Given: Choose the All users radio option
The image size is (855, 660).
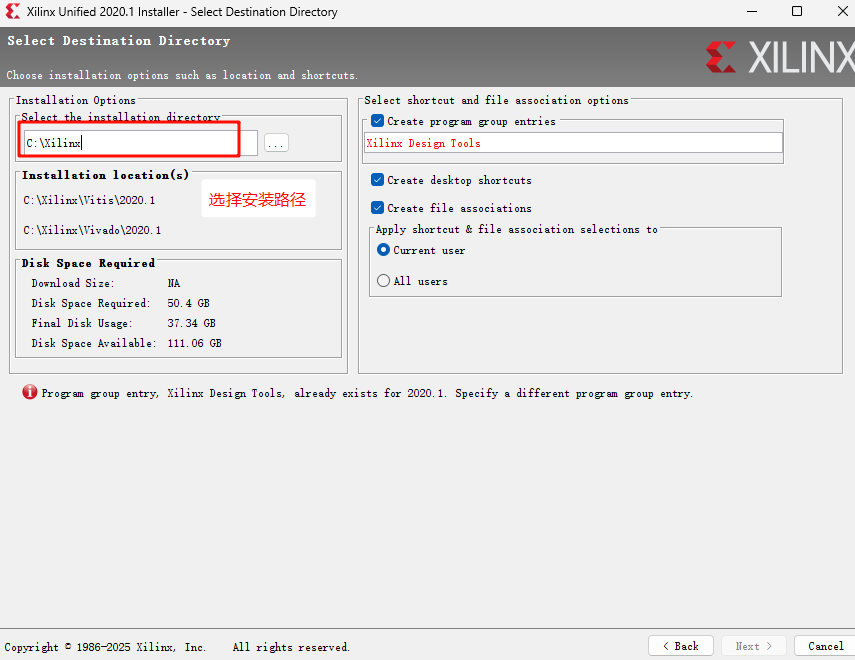Looking at the screenshot, I should click(383, 281).
